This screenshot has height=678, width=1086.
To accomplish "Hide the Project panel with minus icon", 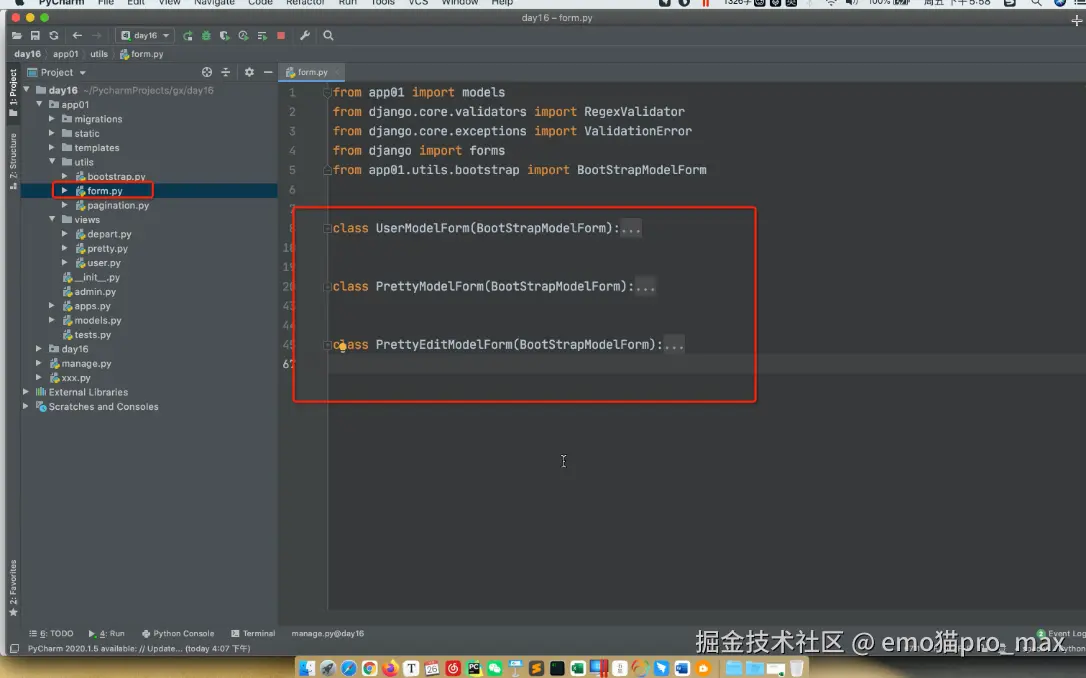I will (x=268, y=72).
